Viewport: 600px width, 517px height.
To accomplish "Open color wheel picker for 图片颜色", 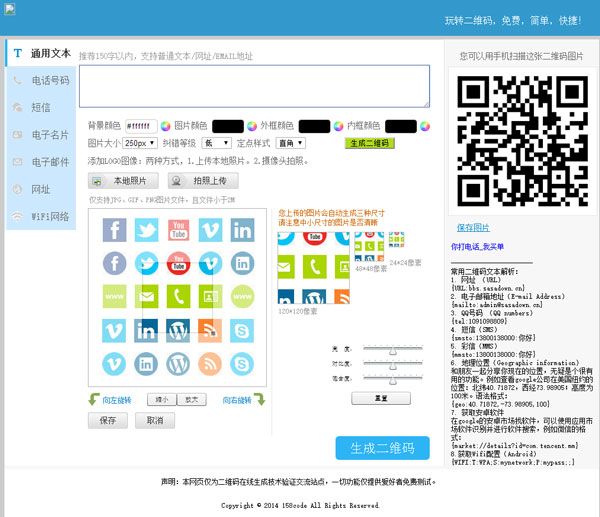I will [252, 126].
